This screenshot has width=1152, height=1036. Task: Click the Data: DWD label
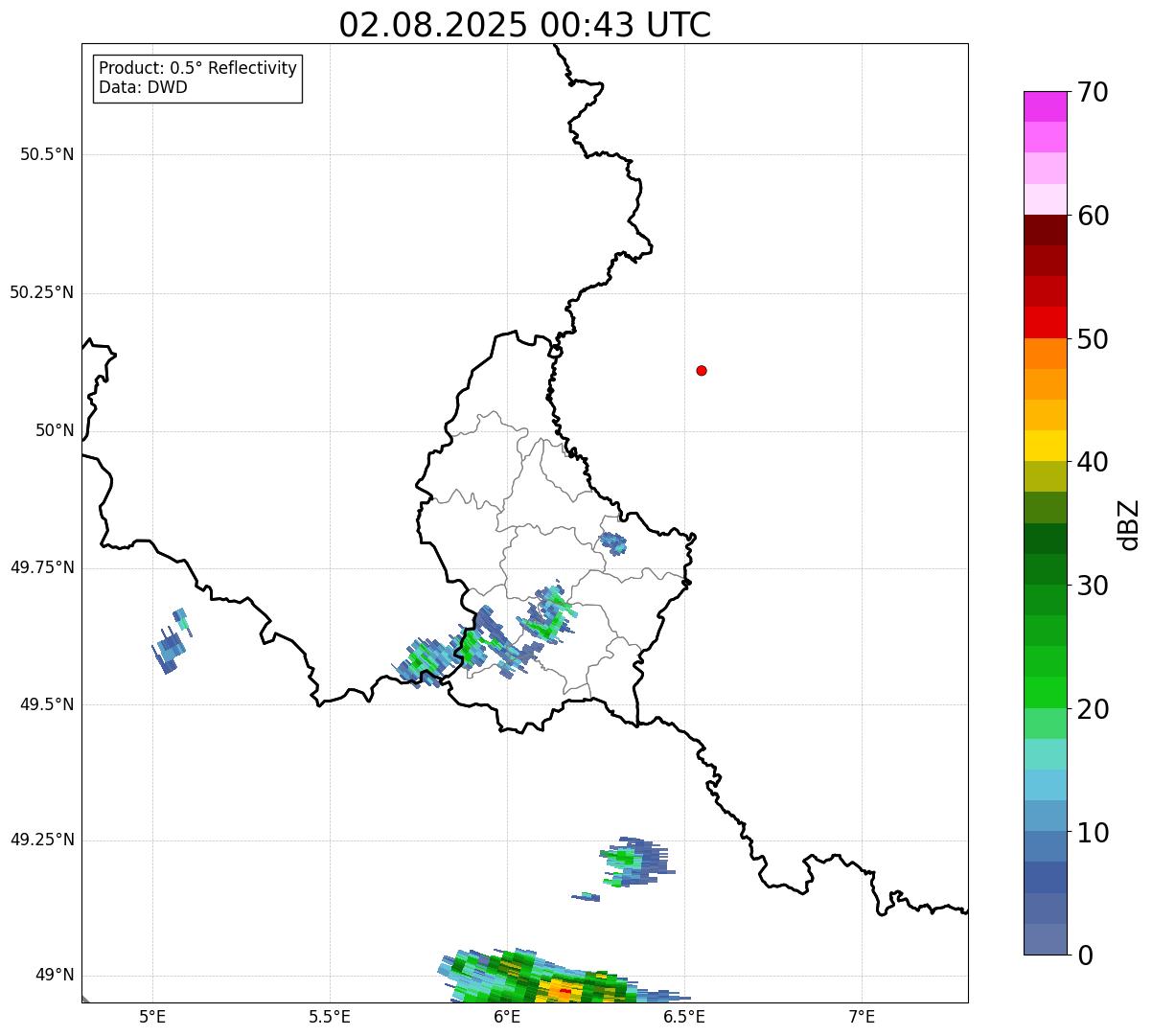tap(143, 87)
